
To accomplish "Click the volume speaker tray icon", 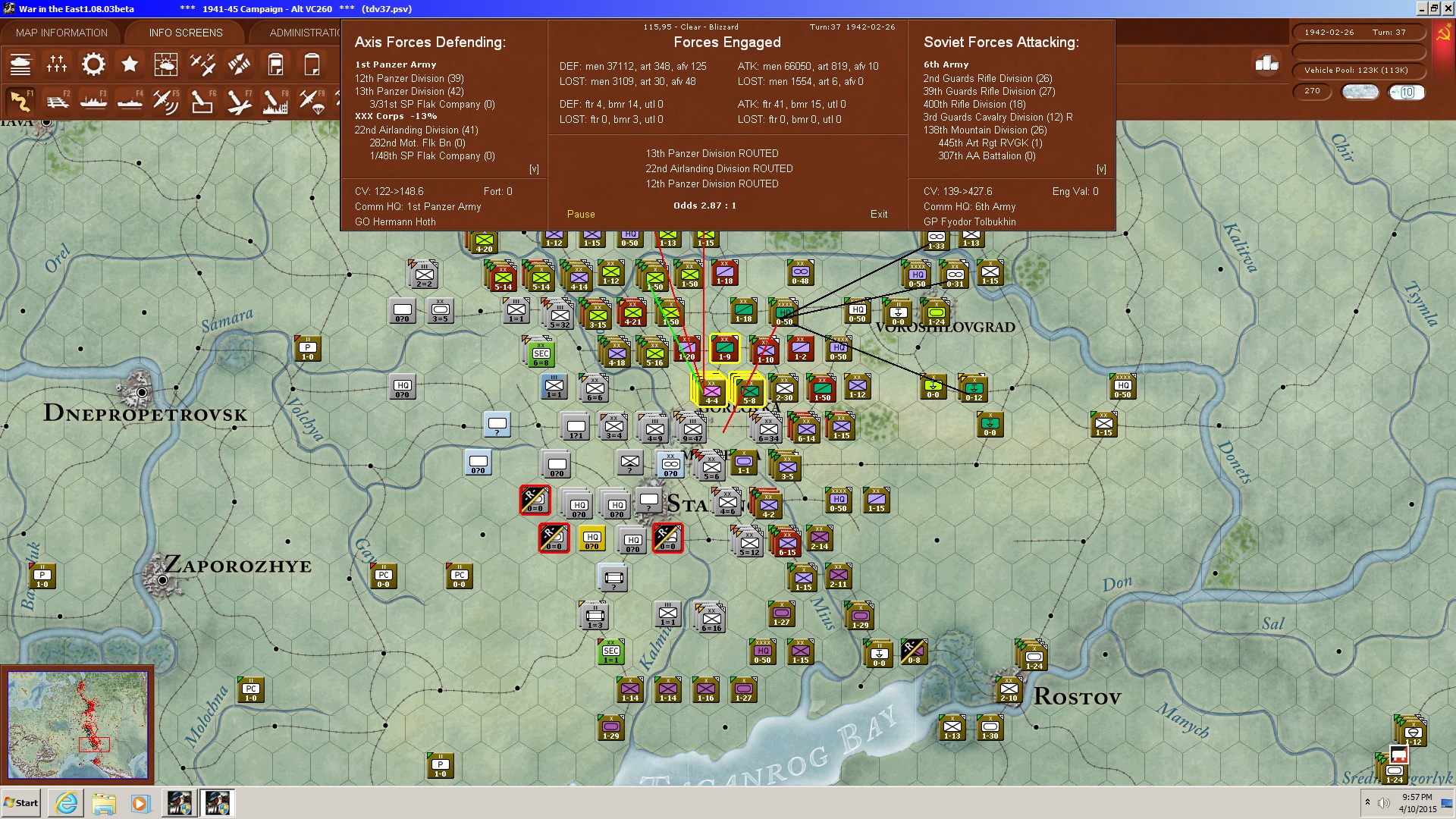I will [1384, 803].
